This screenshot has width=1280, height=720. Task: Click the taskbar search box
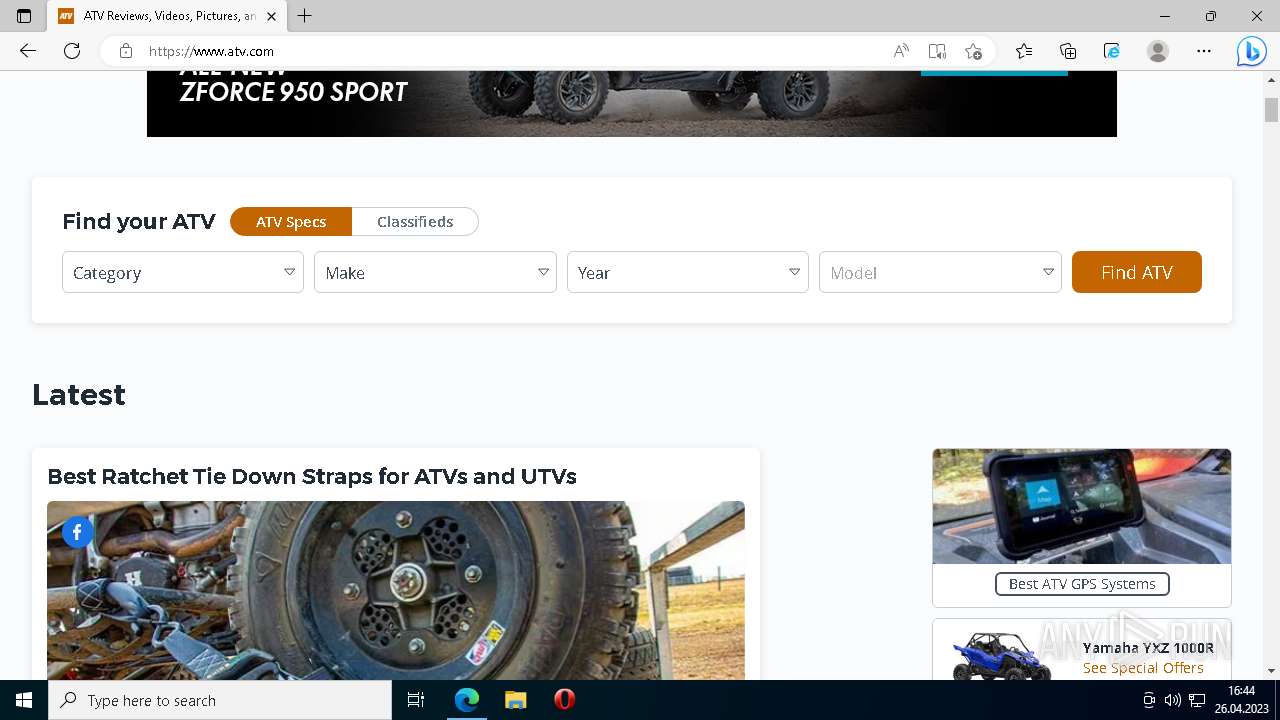220,700
